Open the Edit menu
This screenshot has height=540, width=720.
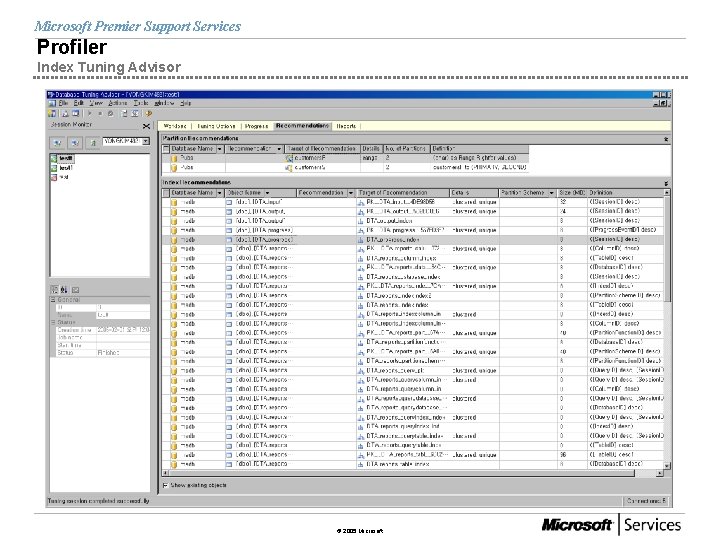coord(79,103)
